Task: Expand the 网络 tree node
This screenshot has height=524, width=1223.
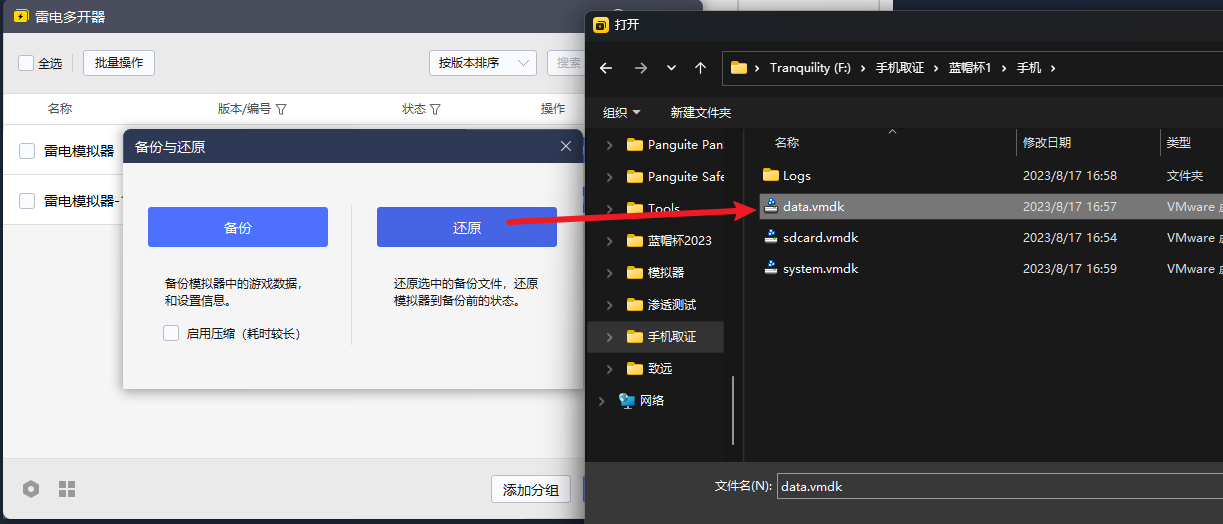Action: (601, 400)
